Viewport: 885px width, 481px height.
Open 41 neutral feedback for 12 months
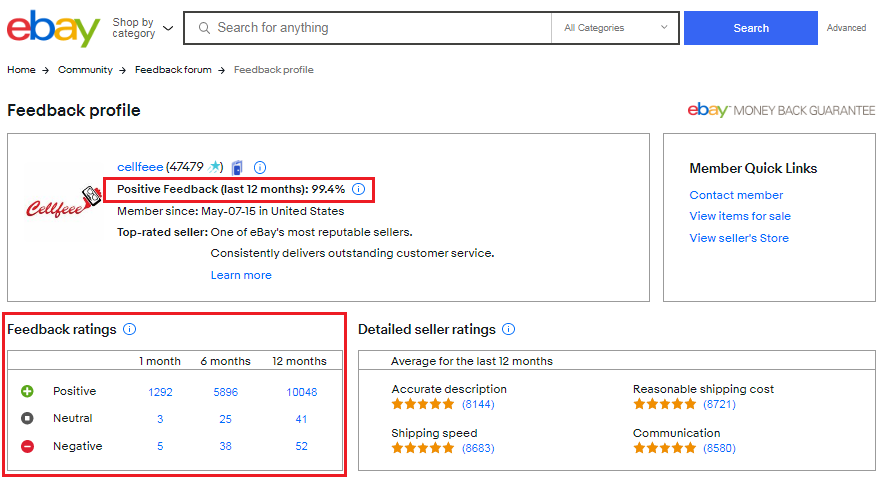[301, 419]
